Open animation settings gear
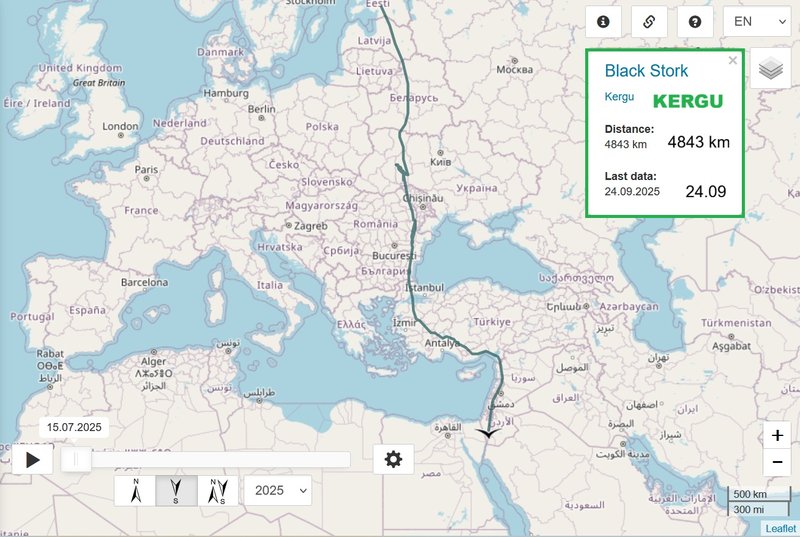The width and height of the screenshot is (800, 537). [393, 459]
